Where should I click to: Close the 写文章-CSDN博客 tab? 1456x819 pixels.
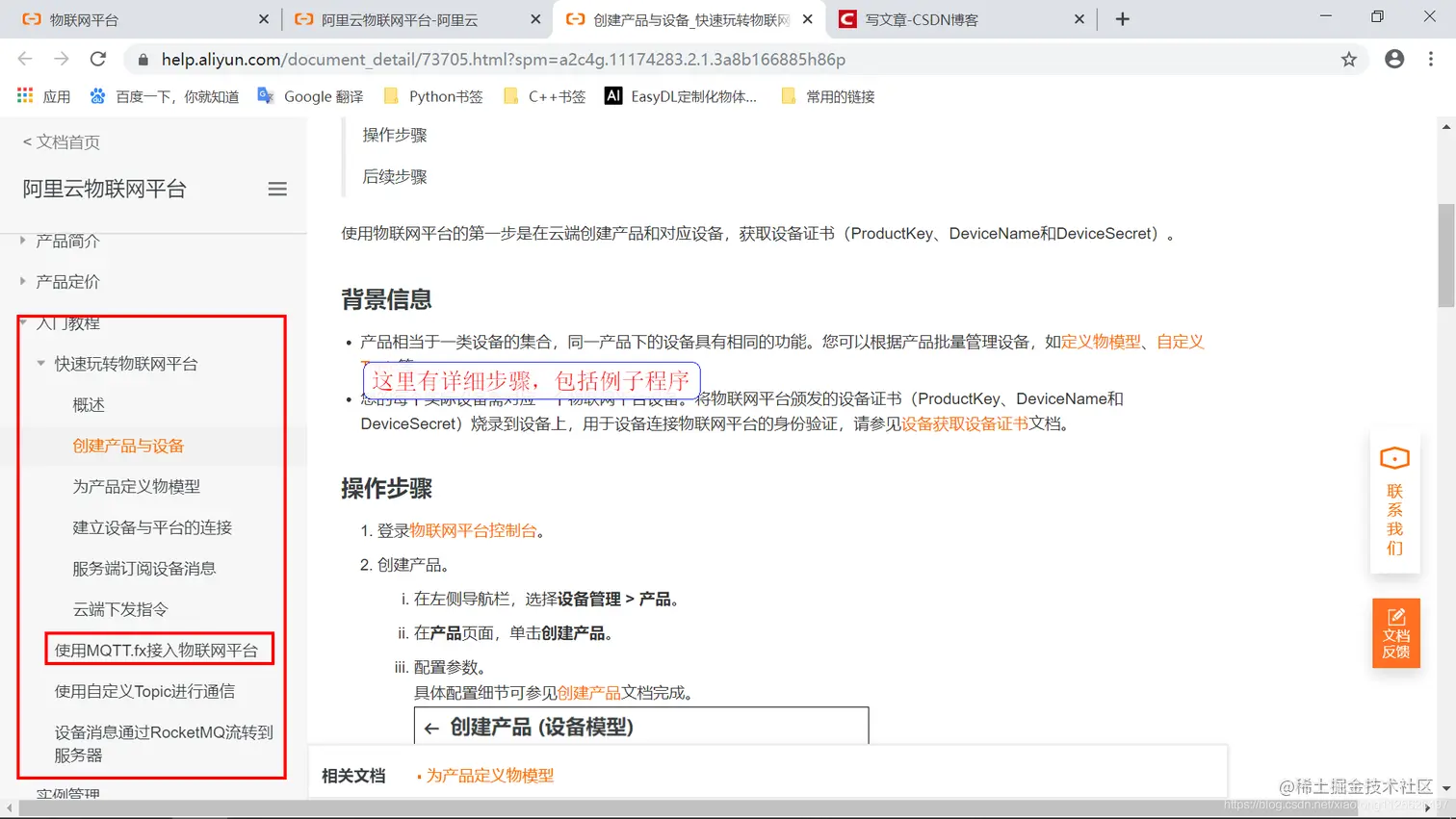[1079, 19]
